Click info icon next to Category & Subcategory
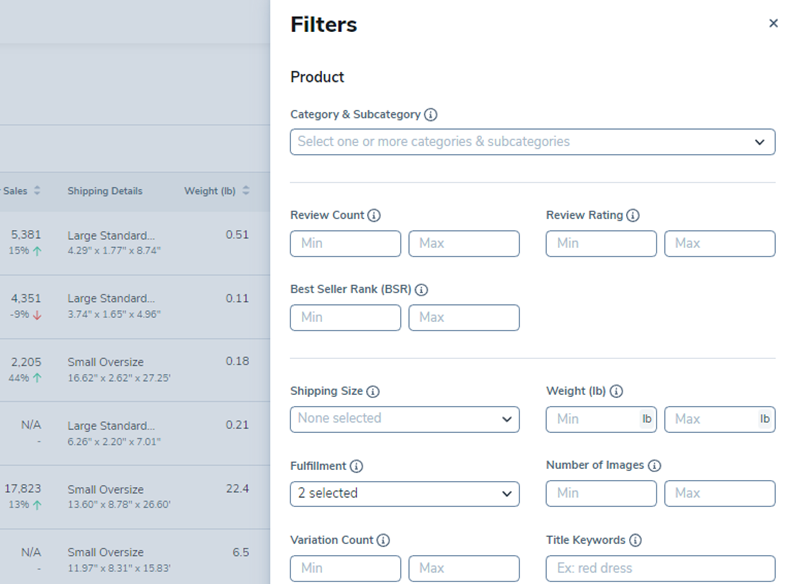Image resolution: width=785 pixels, height=584 pixels. tap(431, 115)
